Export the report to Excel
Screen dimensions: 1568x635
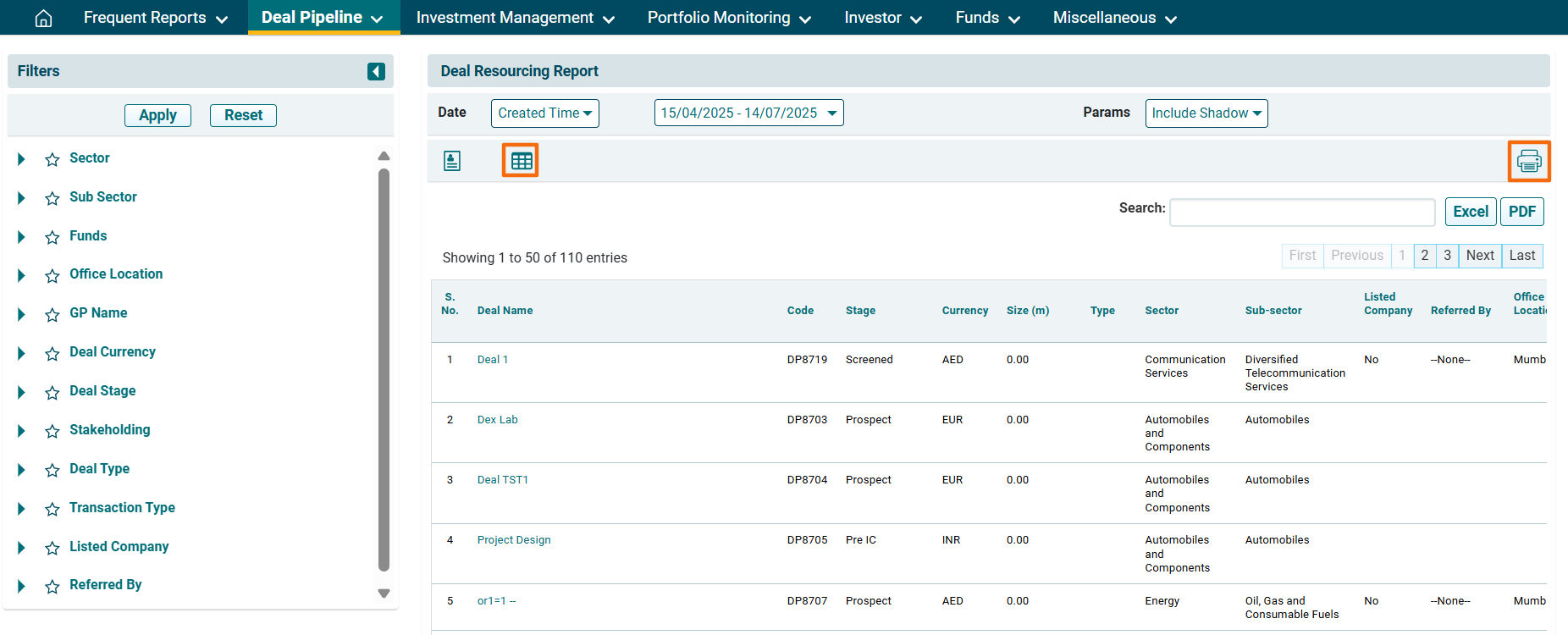[x=1470, y=212]
